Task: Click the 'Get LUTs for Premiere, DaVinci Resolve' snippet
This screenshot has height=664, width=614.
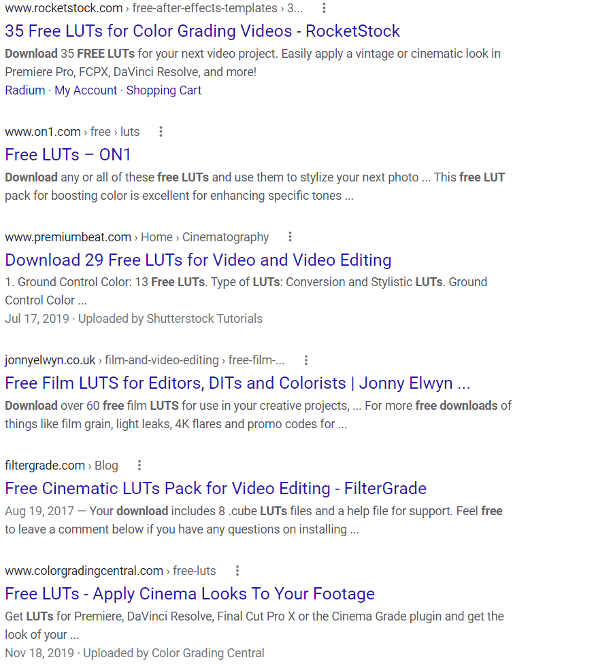Action: 254,625
